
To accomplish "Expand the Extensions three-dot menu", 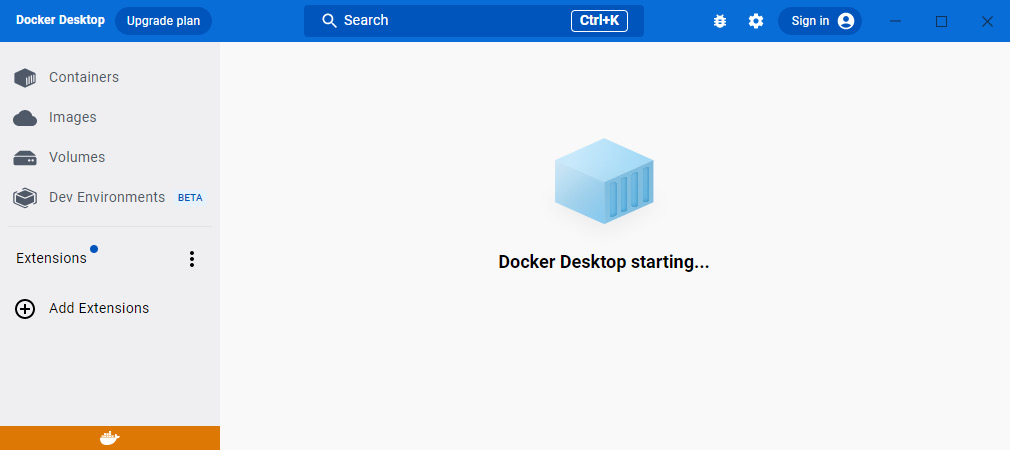I will point(191,259).
